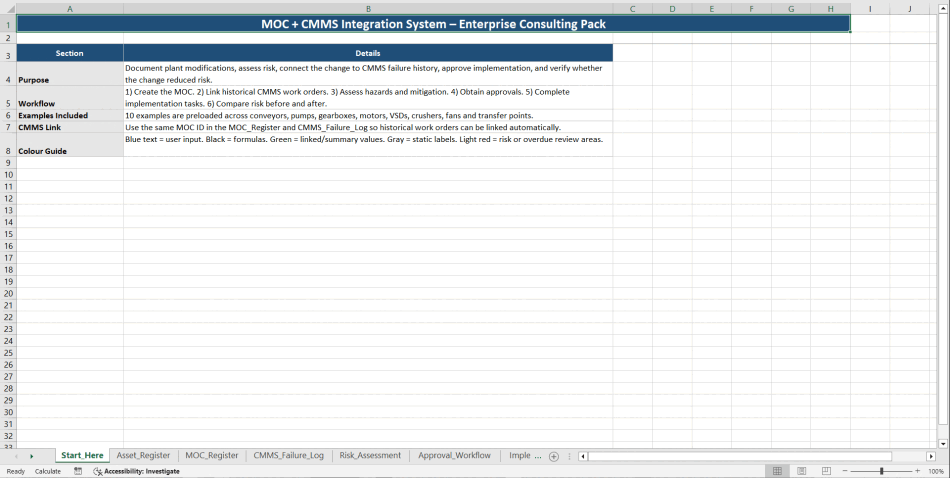Click the vertical scrollbar down arrow

click(x=943, y=443)
